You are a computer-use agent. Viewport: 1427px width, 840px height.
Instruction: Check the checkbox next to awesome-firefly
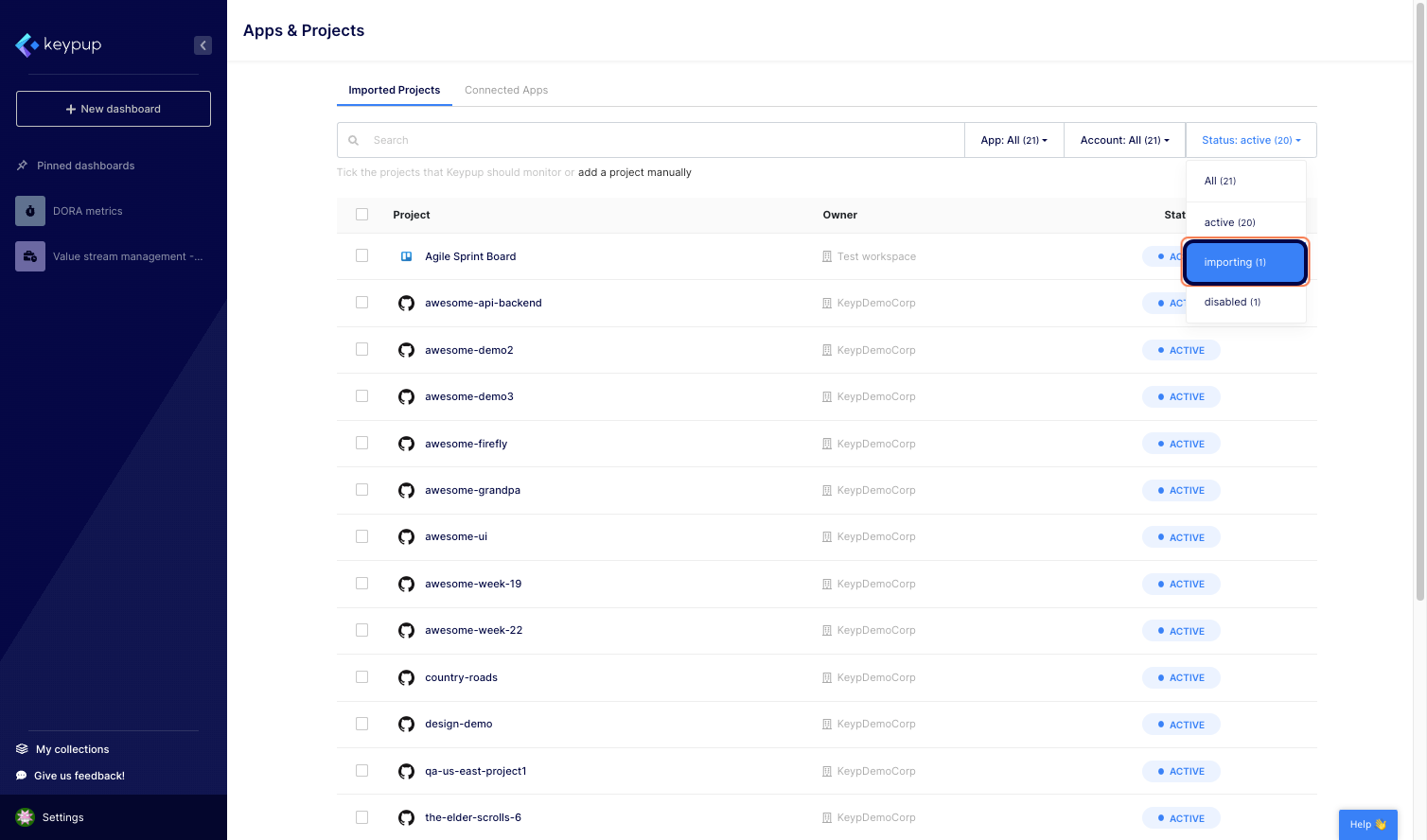click(361, 443)
